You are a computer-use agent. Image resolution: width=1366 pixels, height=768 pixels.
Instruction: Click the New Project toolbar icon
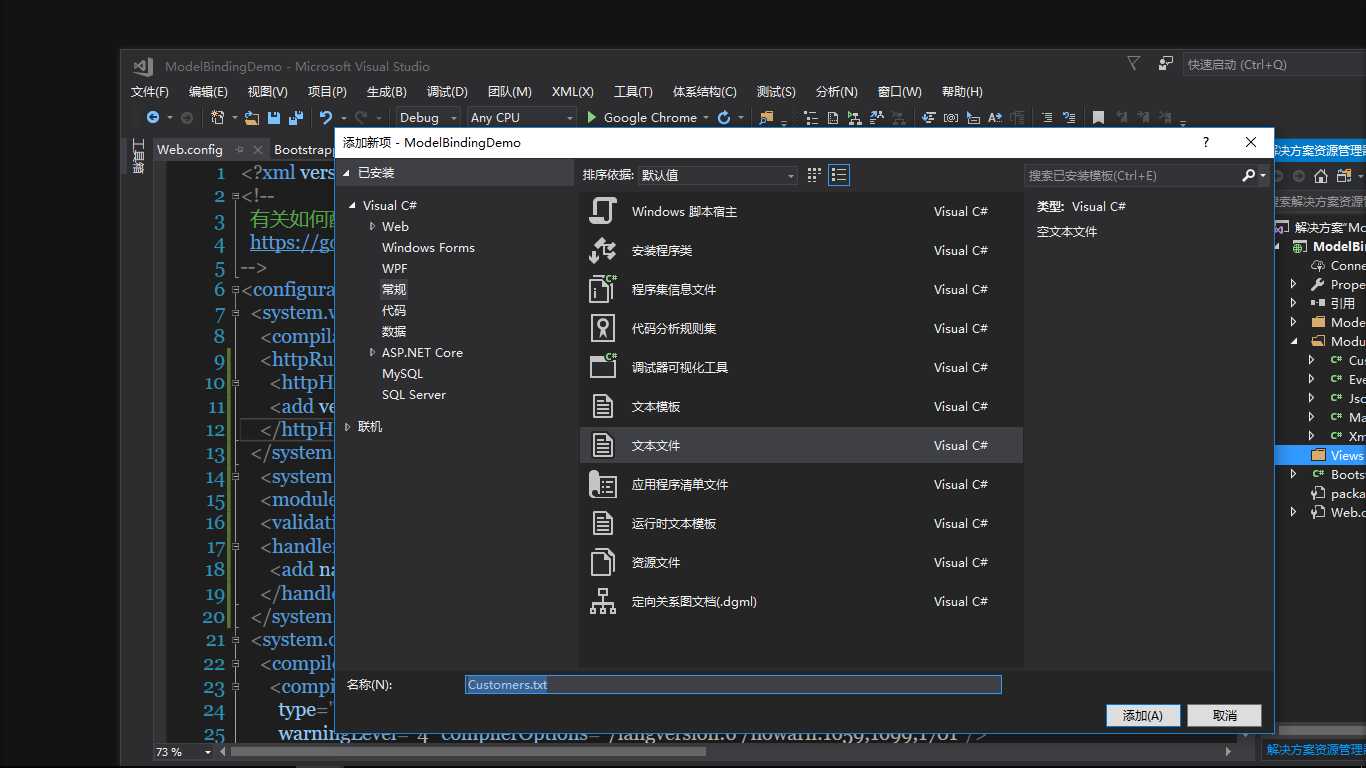(x=217, y=117)
